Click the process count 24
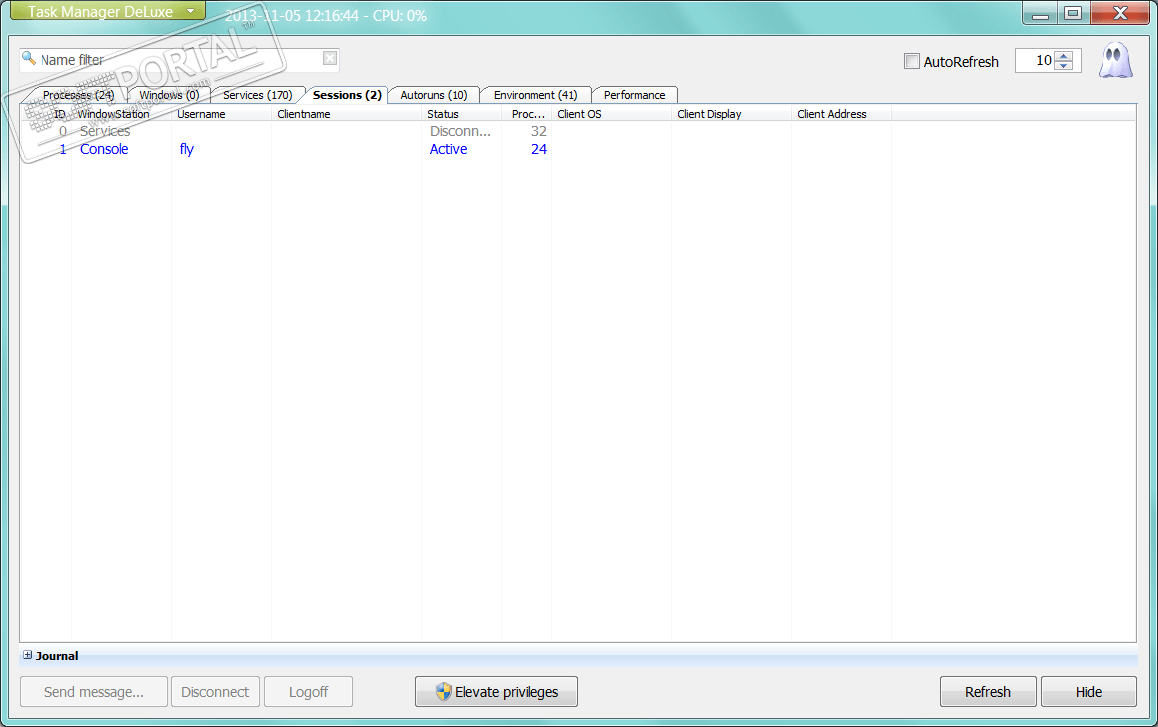The height and width of the screenshot is (727, 1158). 539,149
